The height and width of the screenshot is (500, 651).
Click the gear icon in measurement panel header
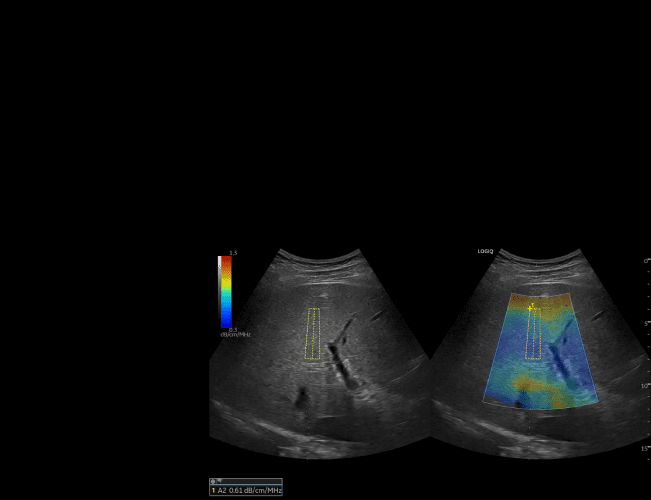(213, 481)
